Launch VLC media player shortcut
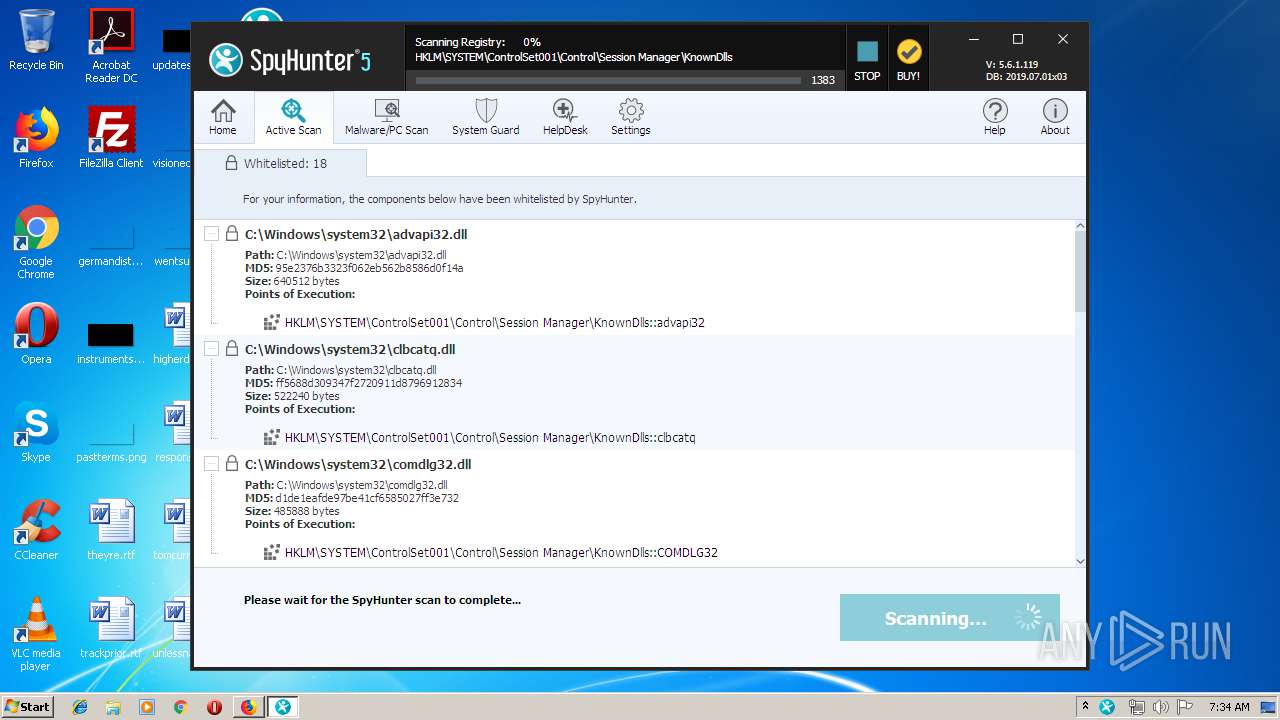The width and height of the screenshot is (1280, 720). (x=36, y=635)
